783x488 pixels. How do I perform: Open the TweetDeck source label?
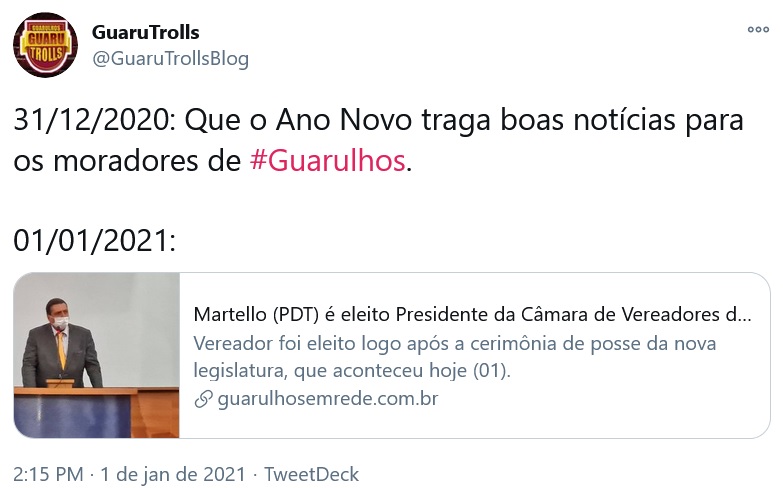click(311, 475)
